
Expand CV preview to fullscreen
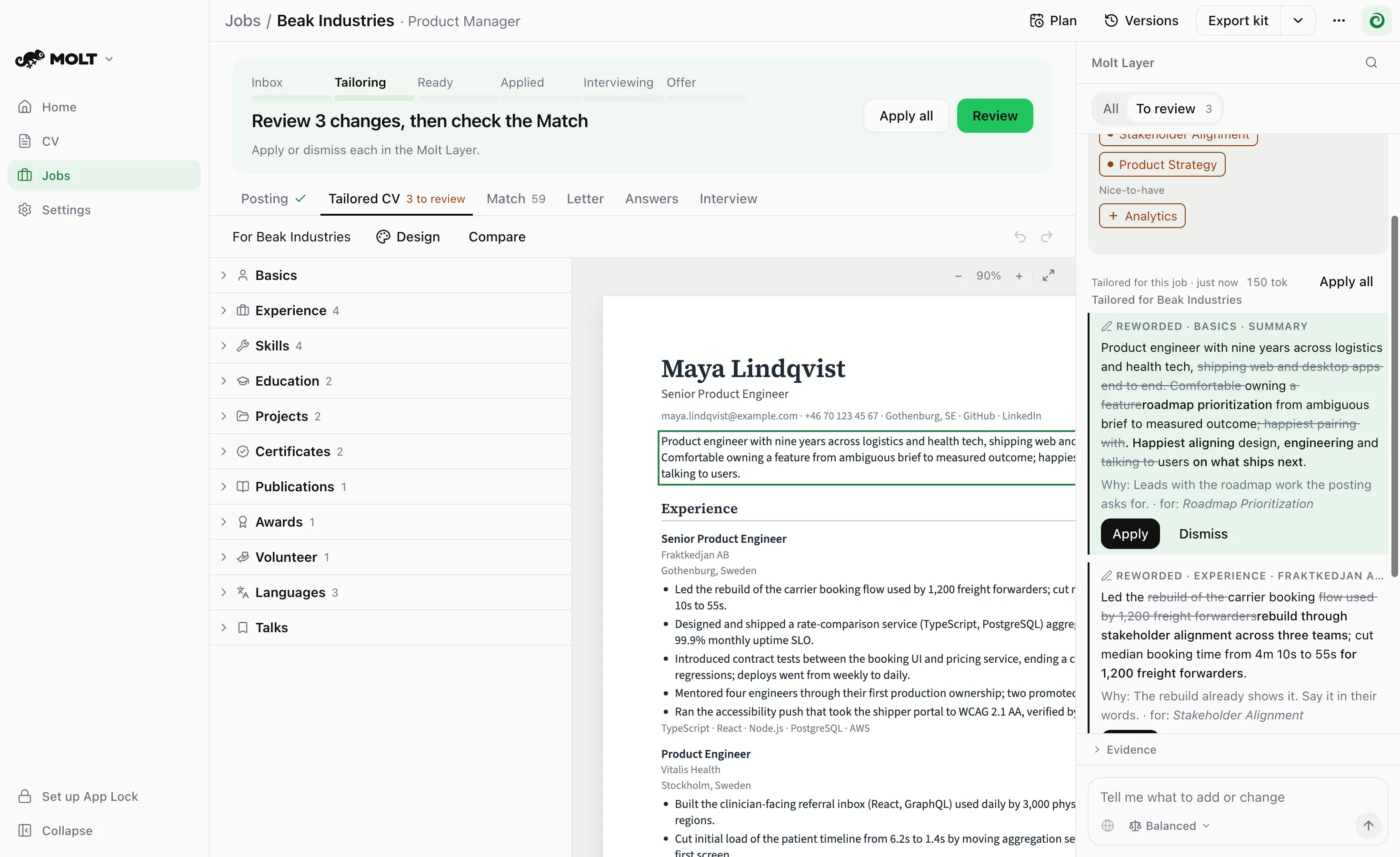(1048, 276)
